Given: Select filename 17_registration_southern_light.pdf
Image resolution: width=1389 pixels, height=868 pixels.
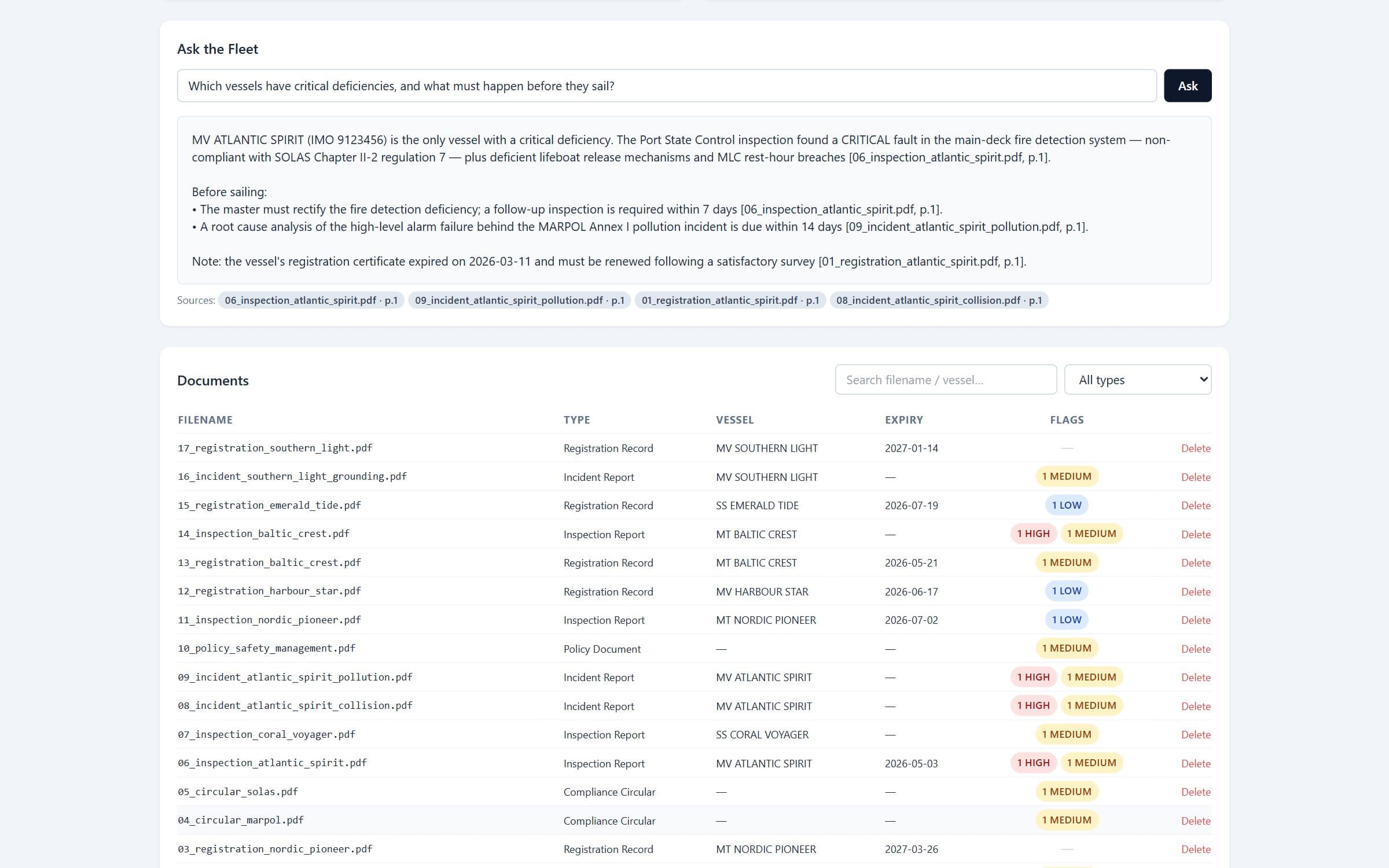Looking at the screenshot, I should click(275, 448).
